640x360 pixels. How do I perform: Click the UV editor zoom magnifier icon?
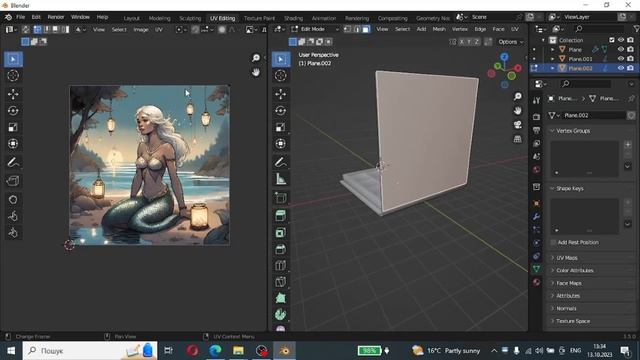256,58
